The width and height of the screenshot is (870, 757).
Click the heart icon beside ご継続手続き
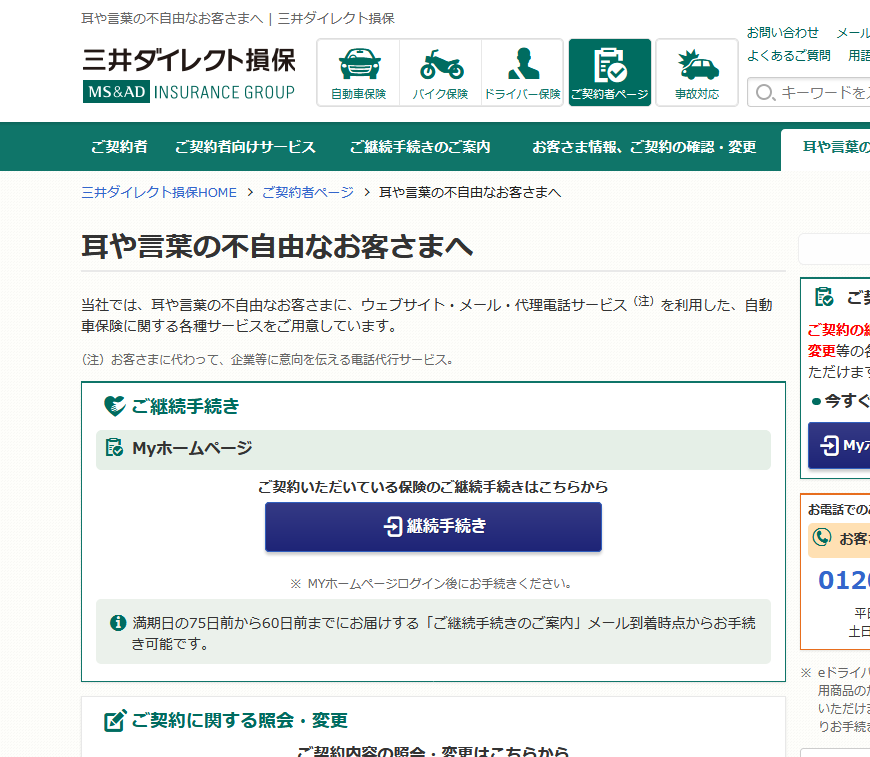click(115, 406)
